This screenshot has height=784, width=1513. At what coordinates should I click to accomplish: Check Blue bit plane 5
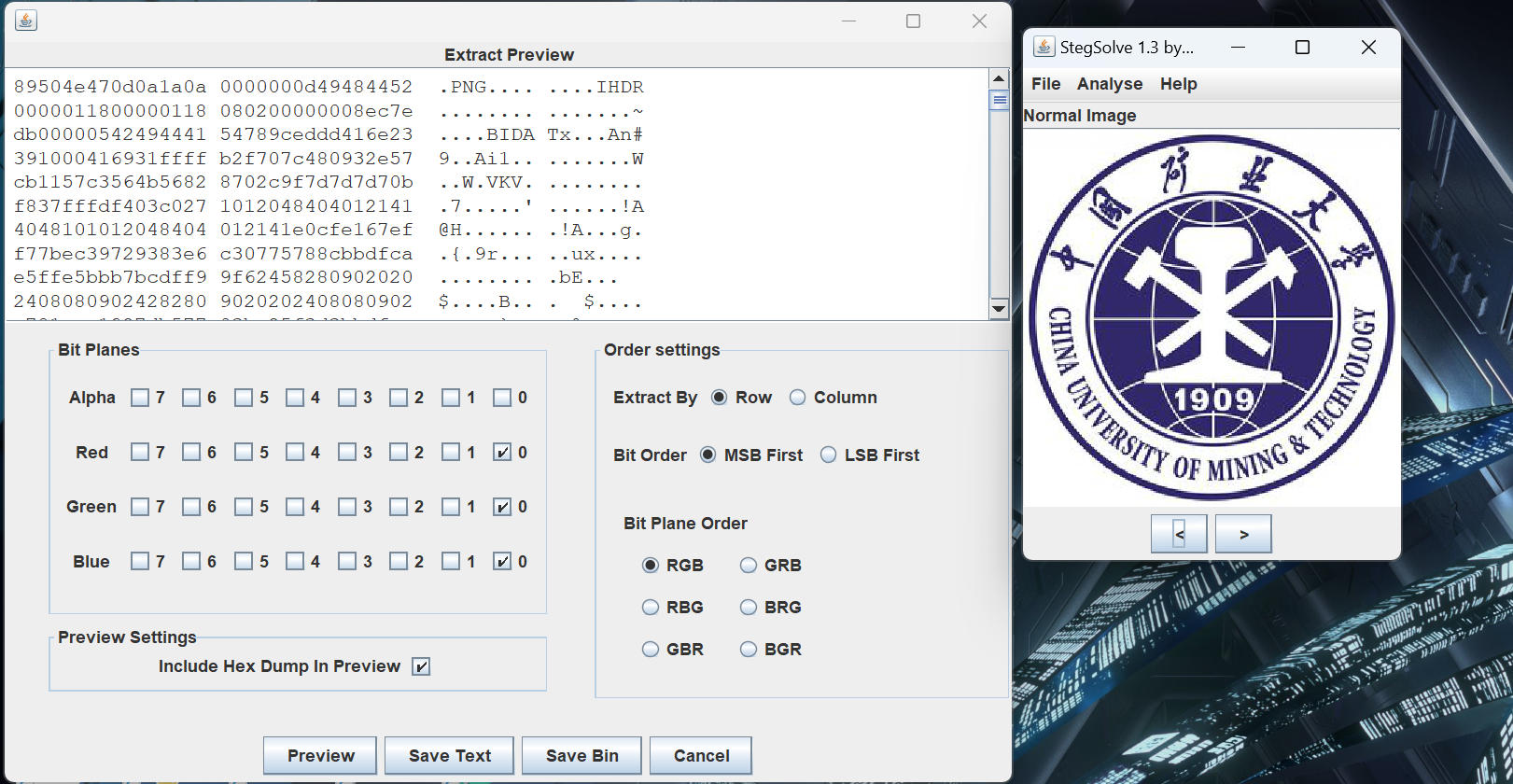coord(244,562)
